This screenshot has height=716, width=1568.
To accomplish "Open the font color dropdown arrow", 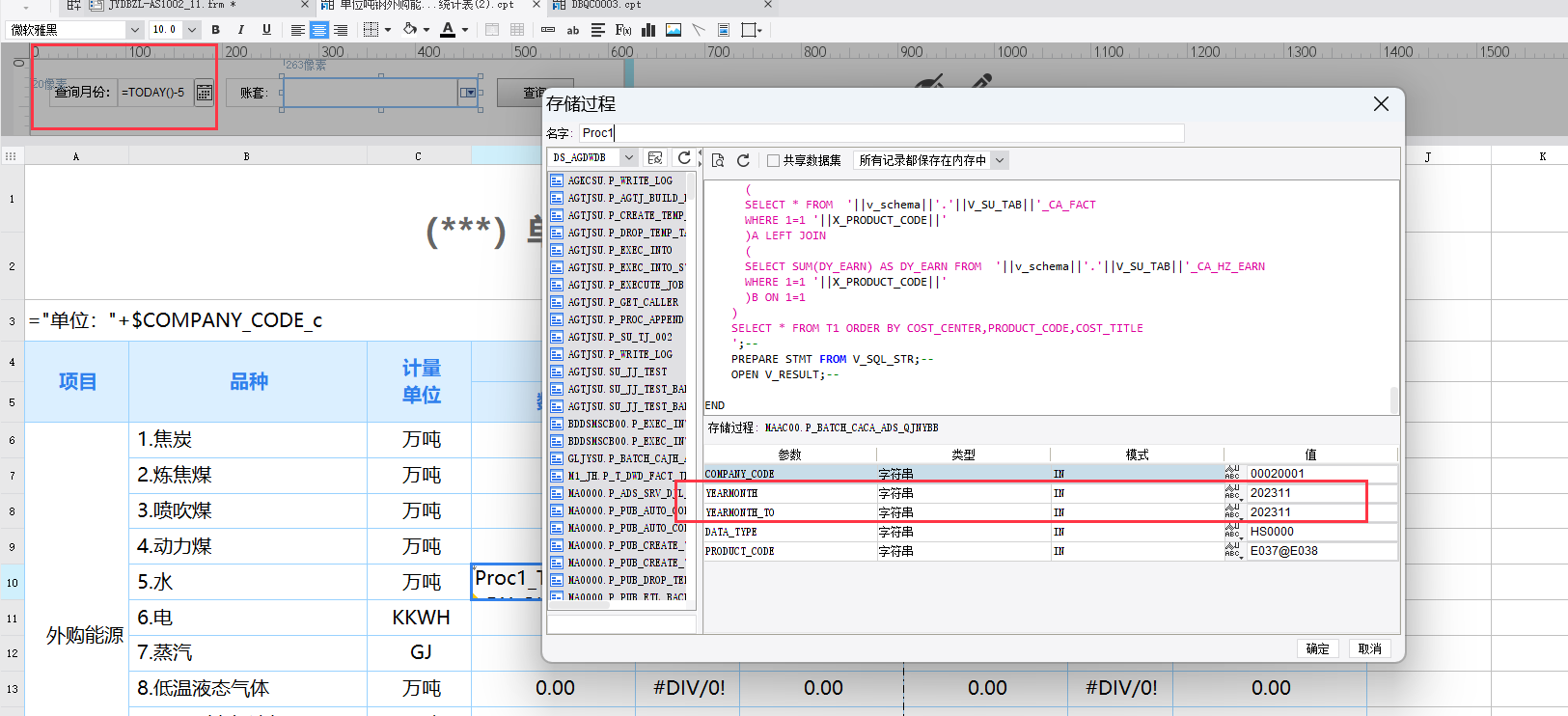I will pos(464,30).
